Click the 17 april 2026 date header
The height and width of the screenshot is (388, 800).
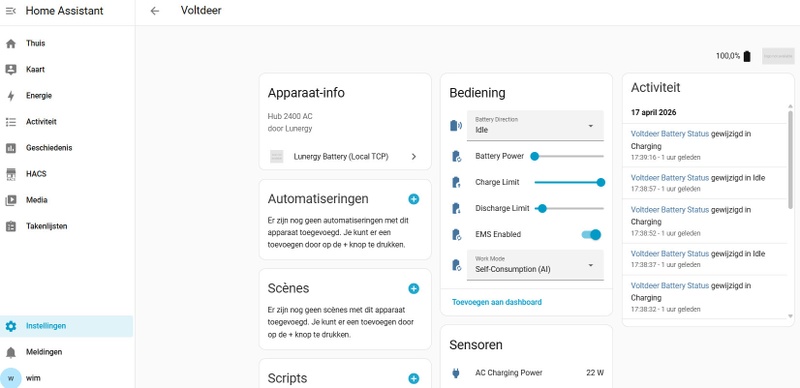tap(654, 112)
